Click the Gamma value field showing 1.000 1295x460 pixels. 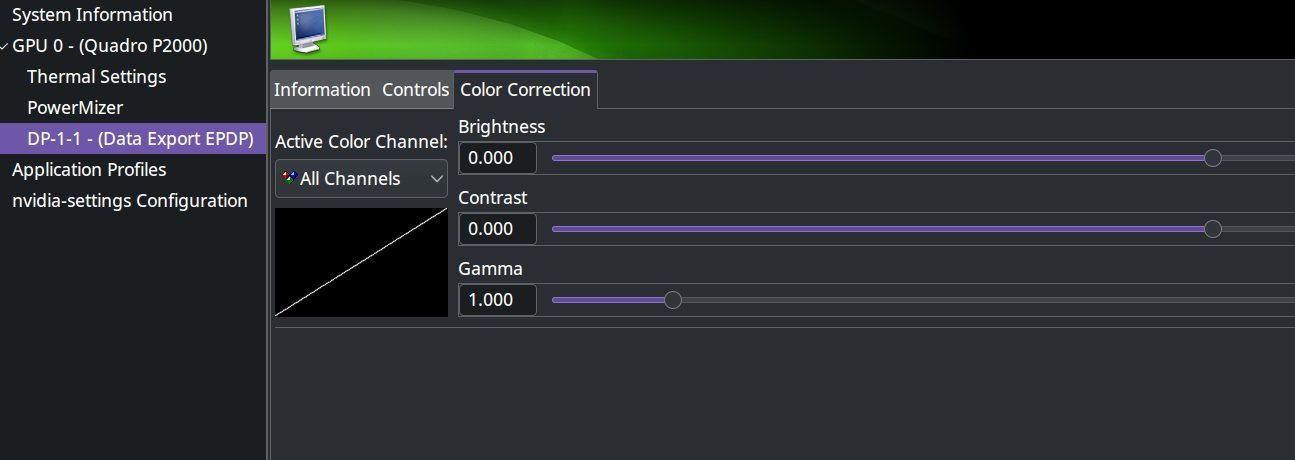(x=498, y=300)
